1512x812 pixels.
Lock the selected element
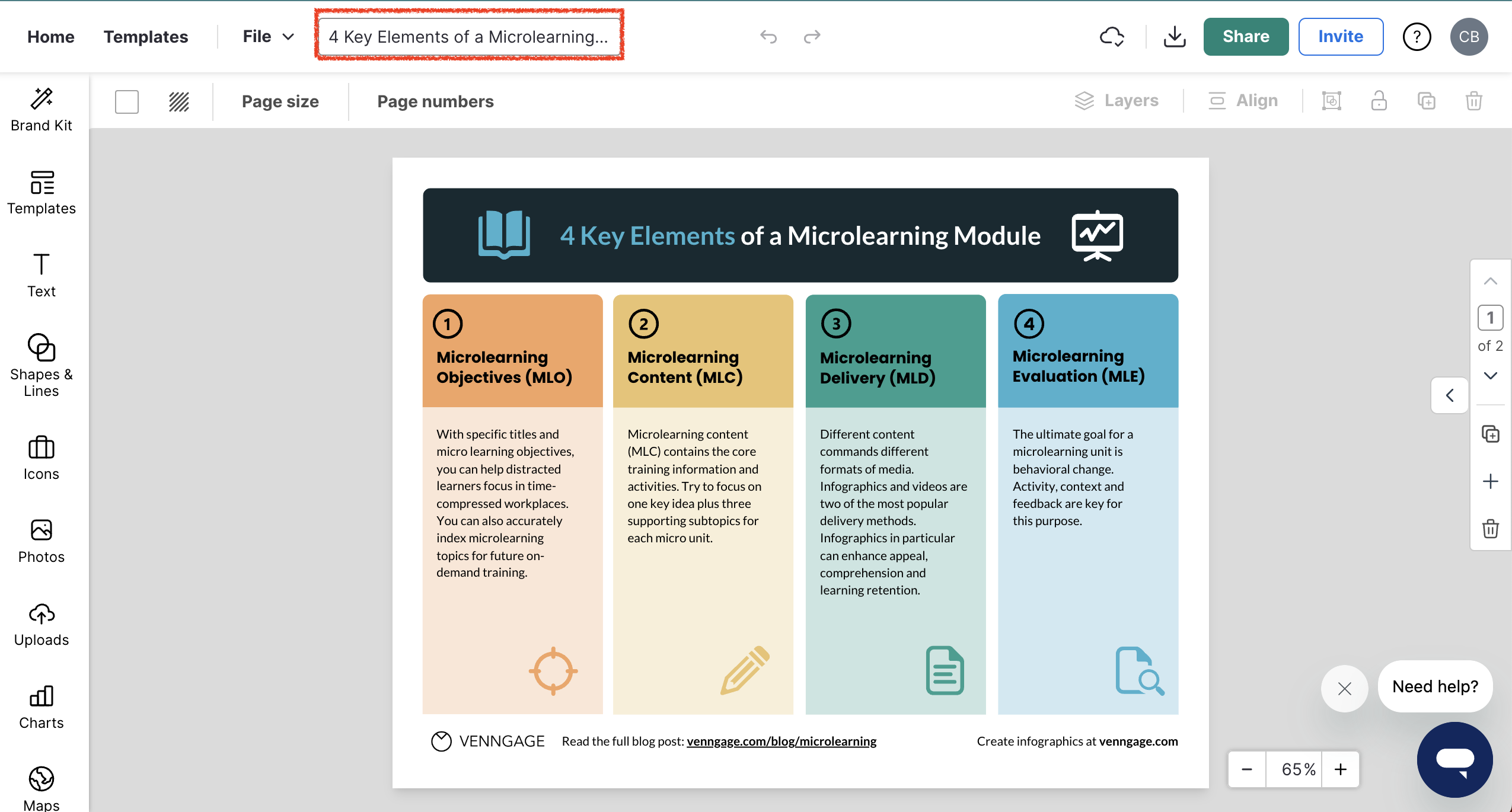(x=1379, y=101)
